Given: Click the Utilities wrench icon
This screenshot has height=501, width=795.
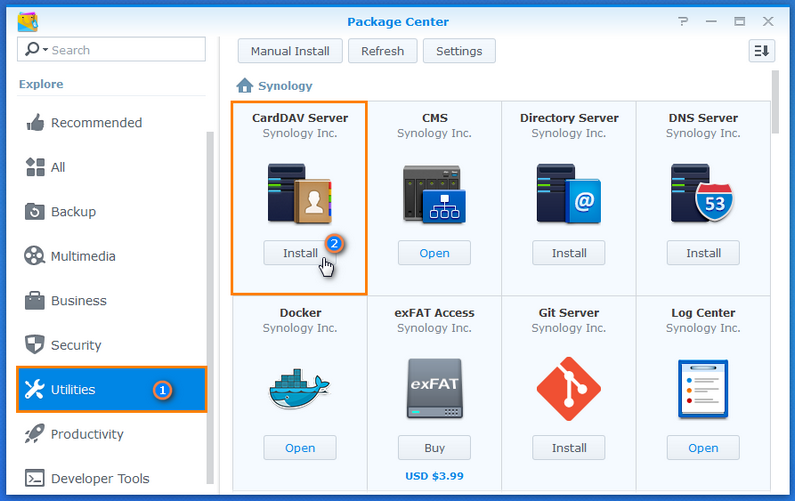Looking at the screenshot, I should 34,389.
